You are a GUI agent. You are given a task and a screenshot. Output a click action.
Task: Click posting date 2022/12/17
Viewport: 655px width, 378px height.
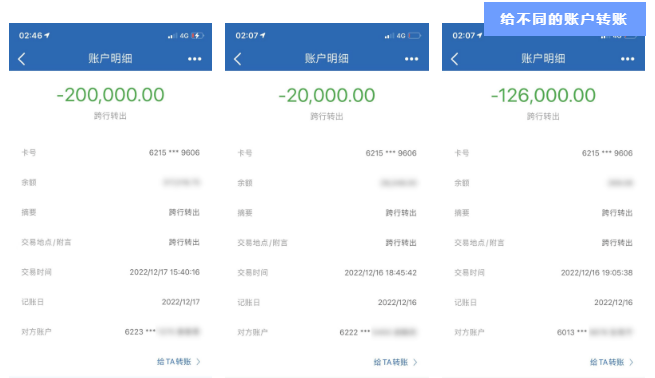tap(181, 302)
